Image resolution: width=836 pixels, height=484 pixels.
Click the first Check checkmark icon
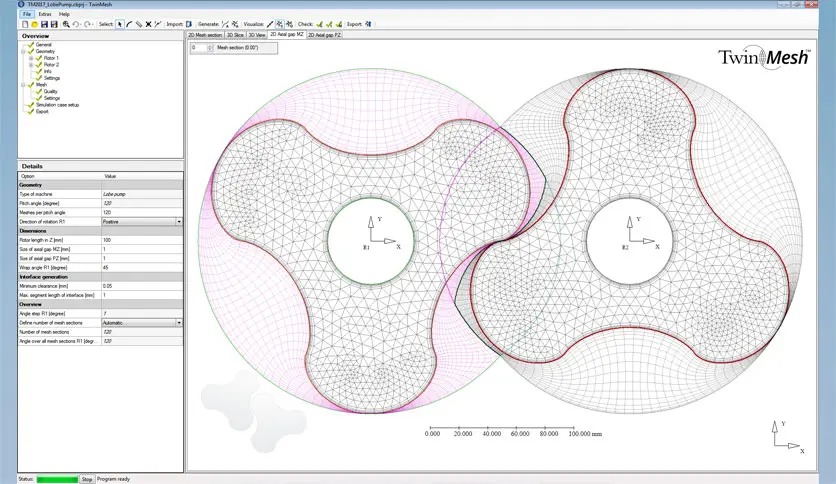(319, 25)
